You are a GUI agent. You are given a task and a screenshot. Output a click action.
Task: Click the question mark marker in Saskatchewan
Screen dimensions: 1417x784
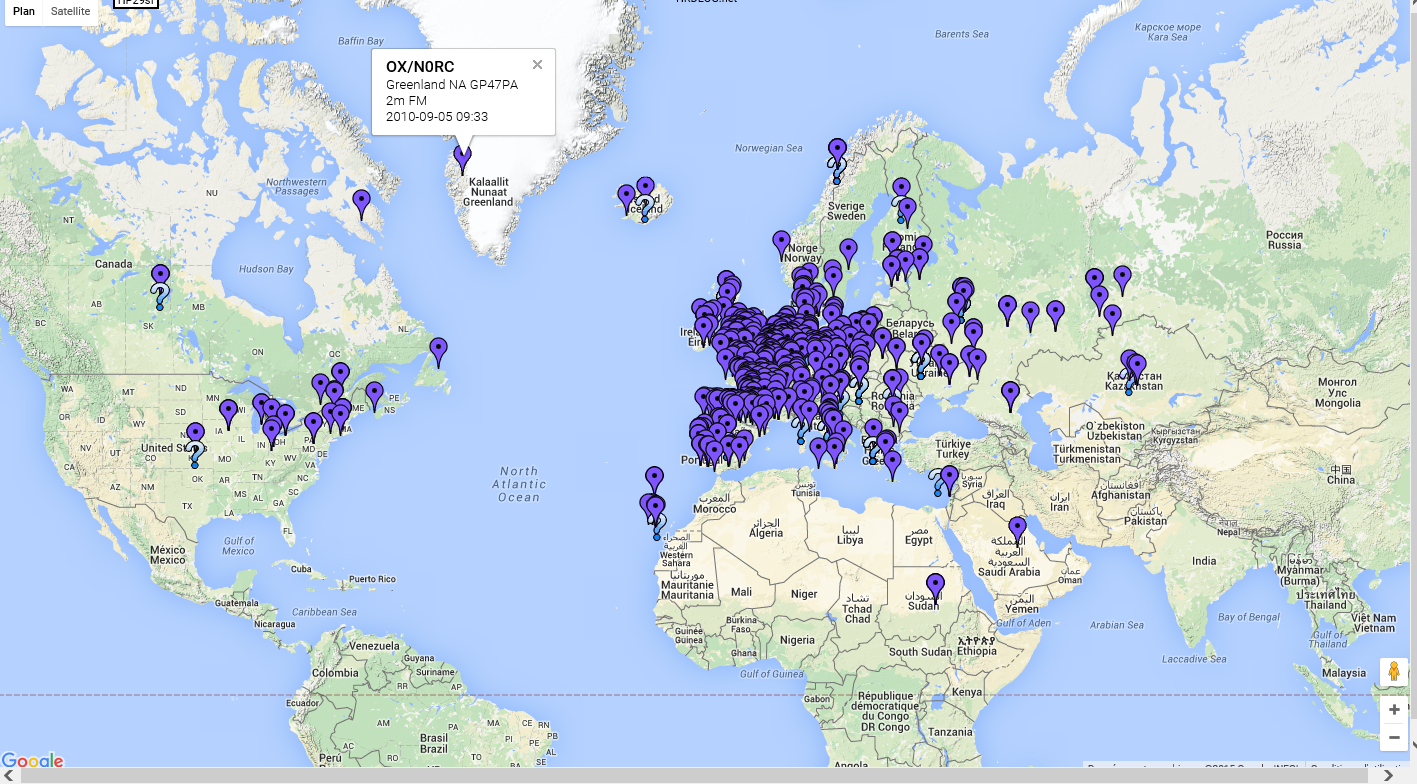click(x=160, y=297)
